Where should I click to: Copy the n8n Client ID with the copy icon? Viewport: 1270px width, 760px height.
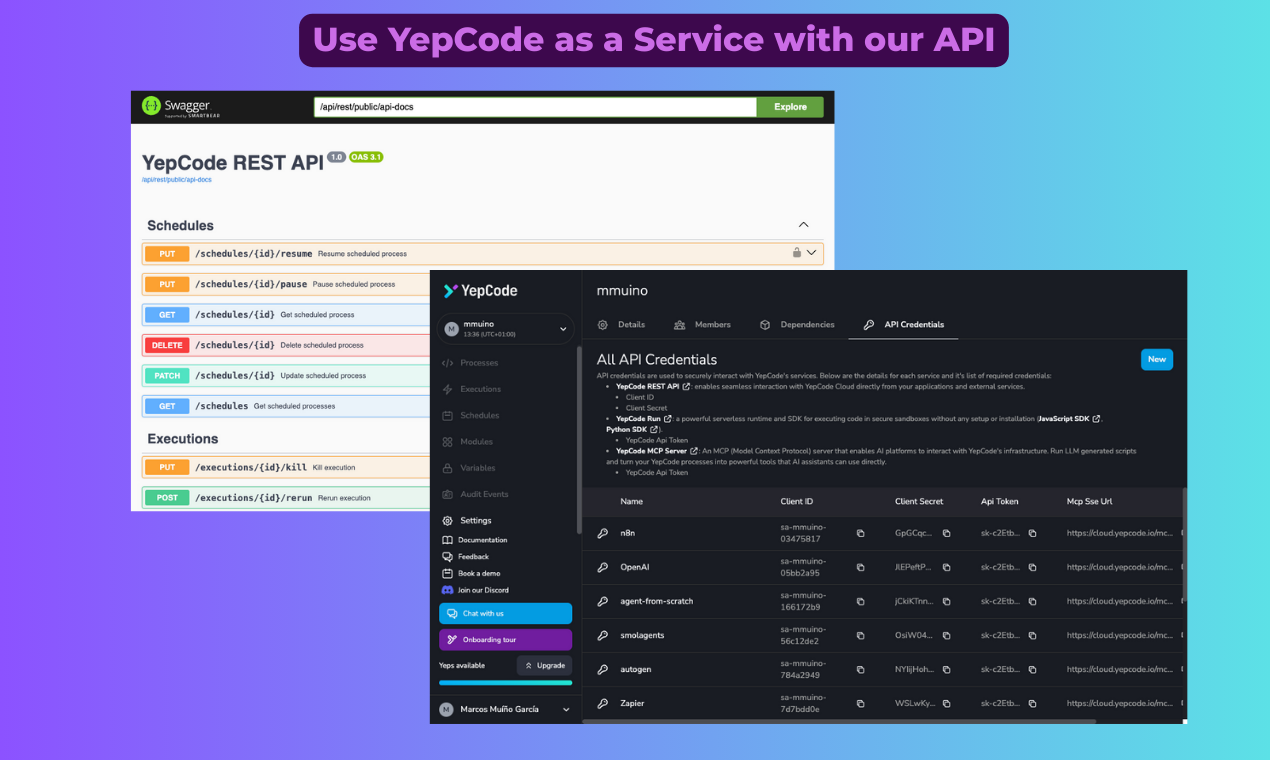pos(861,533)
